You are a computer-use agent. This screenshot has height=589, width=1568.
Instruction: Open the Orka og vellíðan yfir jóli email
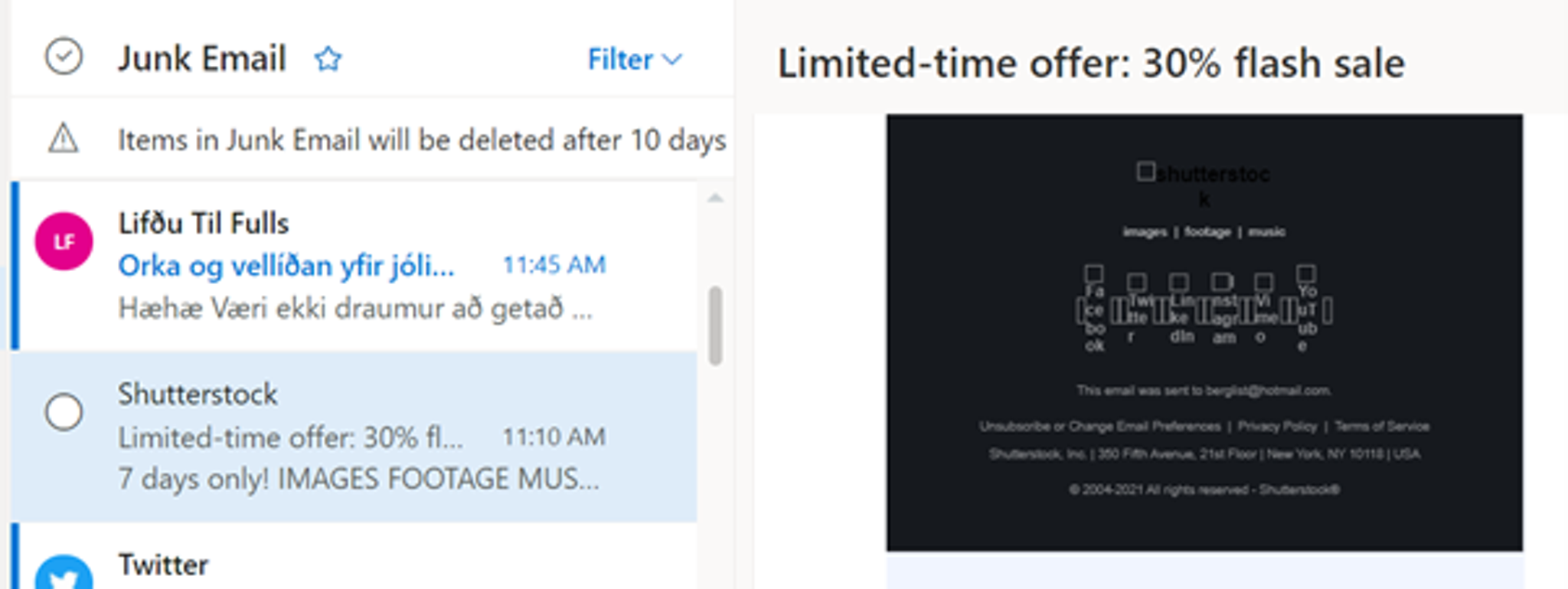(x=358, y=266)
